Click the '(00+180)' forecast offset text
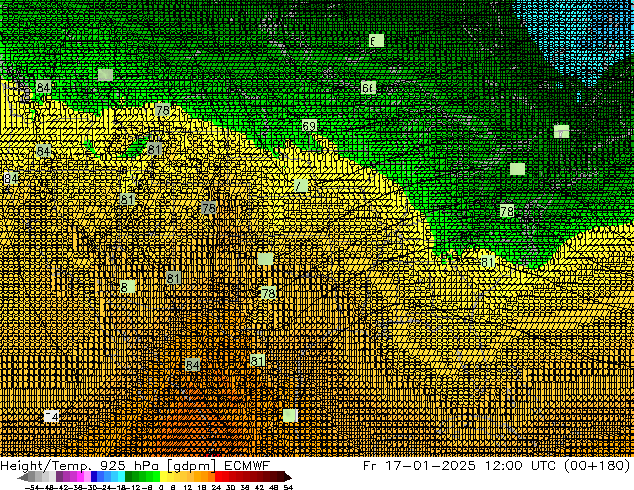This screenshot has height=490, width=634. coord(597,465)
